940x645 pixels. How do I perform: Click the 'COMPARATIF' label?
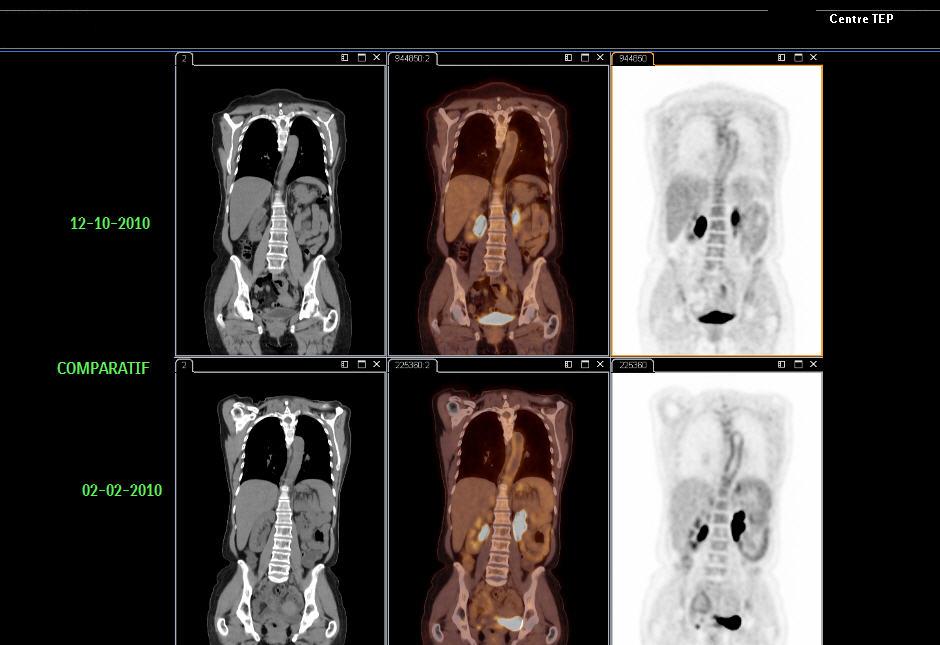click(x=103, y=368)
